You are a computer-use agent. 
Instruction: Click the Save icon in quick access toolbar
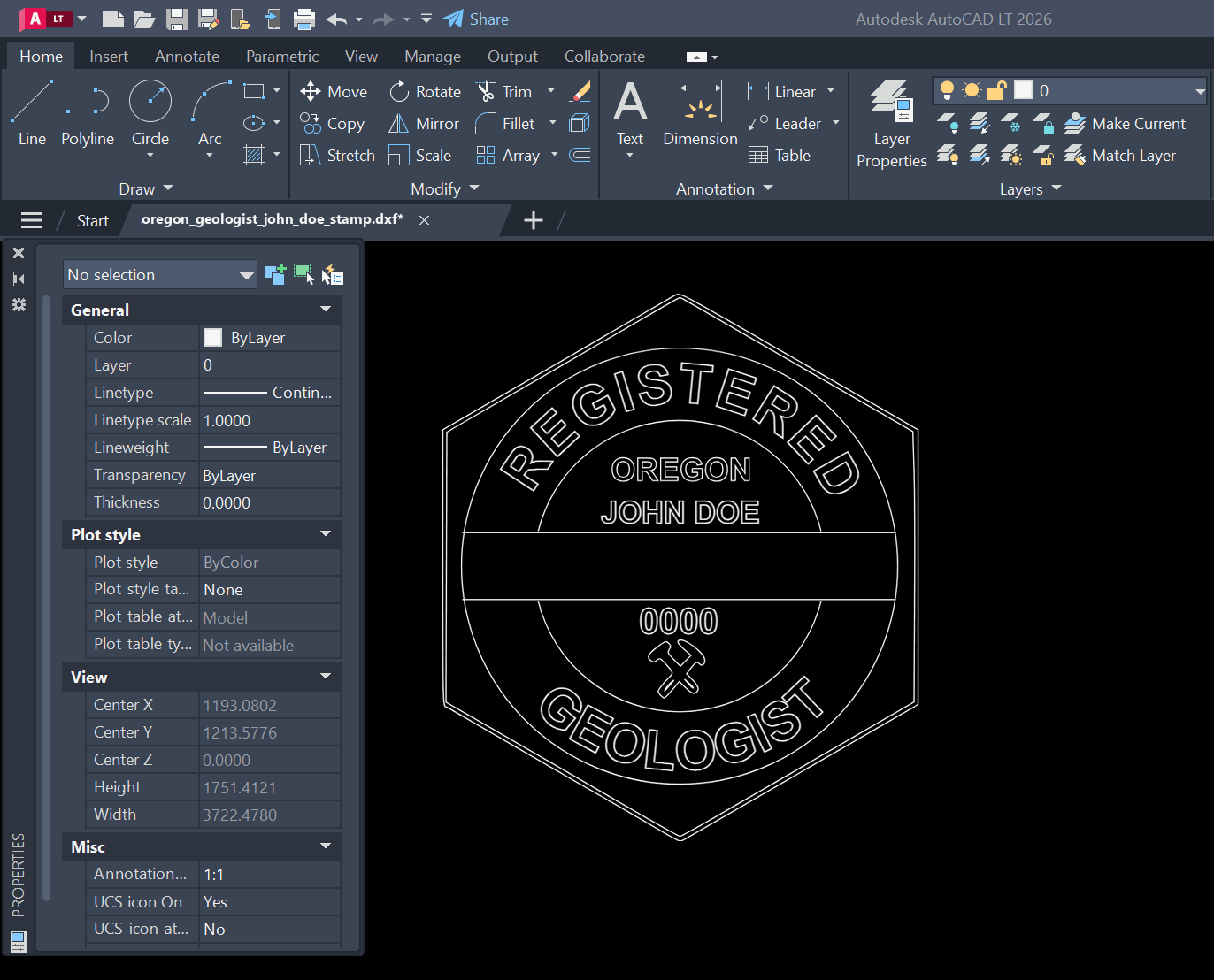[177, 19]
